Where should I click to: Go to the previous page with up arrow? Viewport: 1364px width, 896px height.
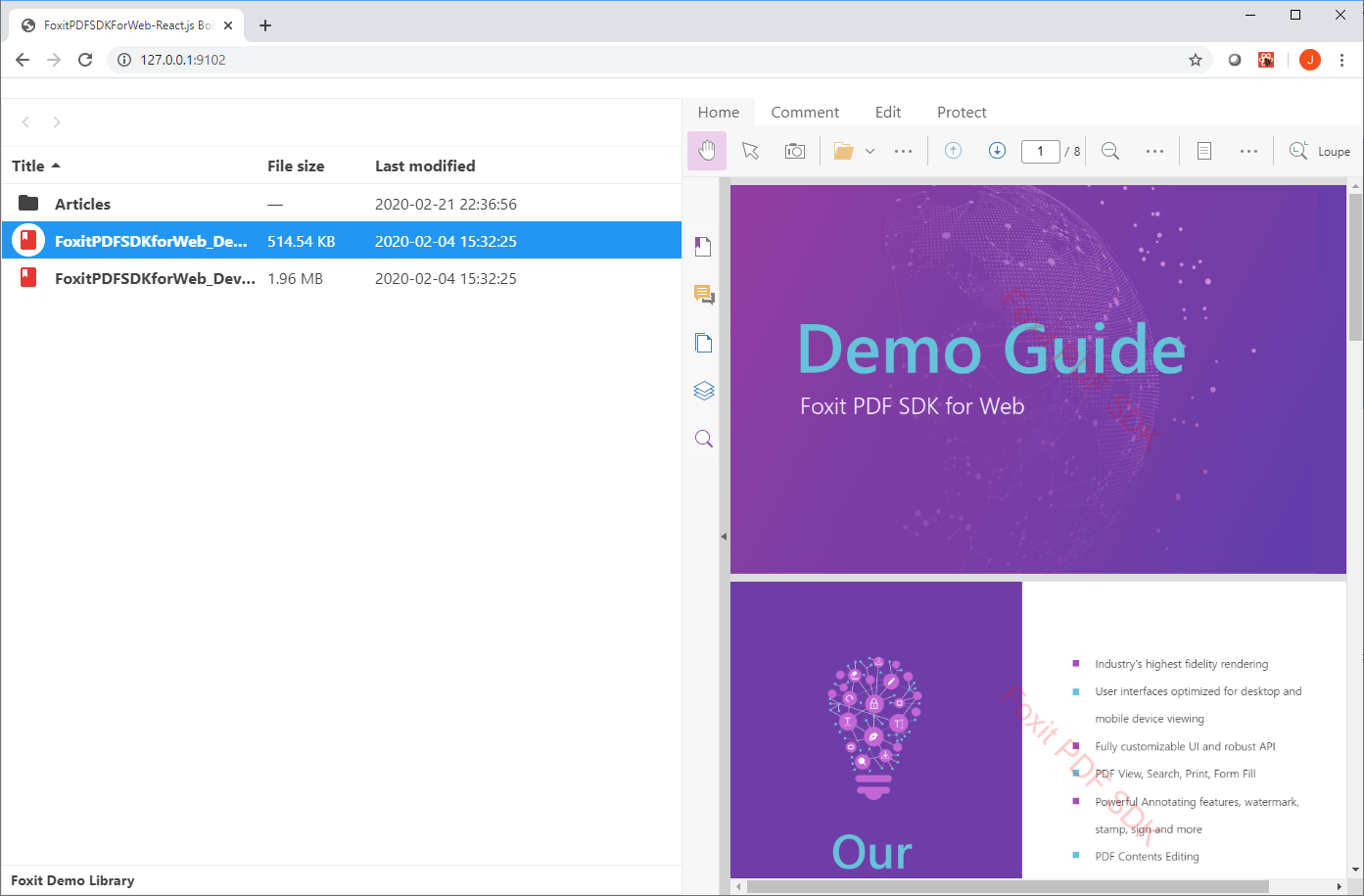pyautogui.click(x=953, y=150)
